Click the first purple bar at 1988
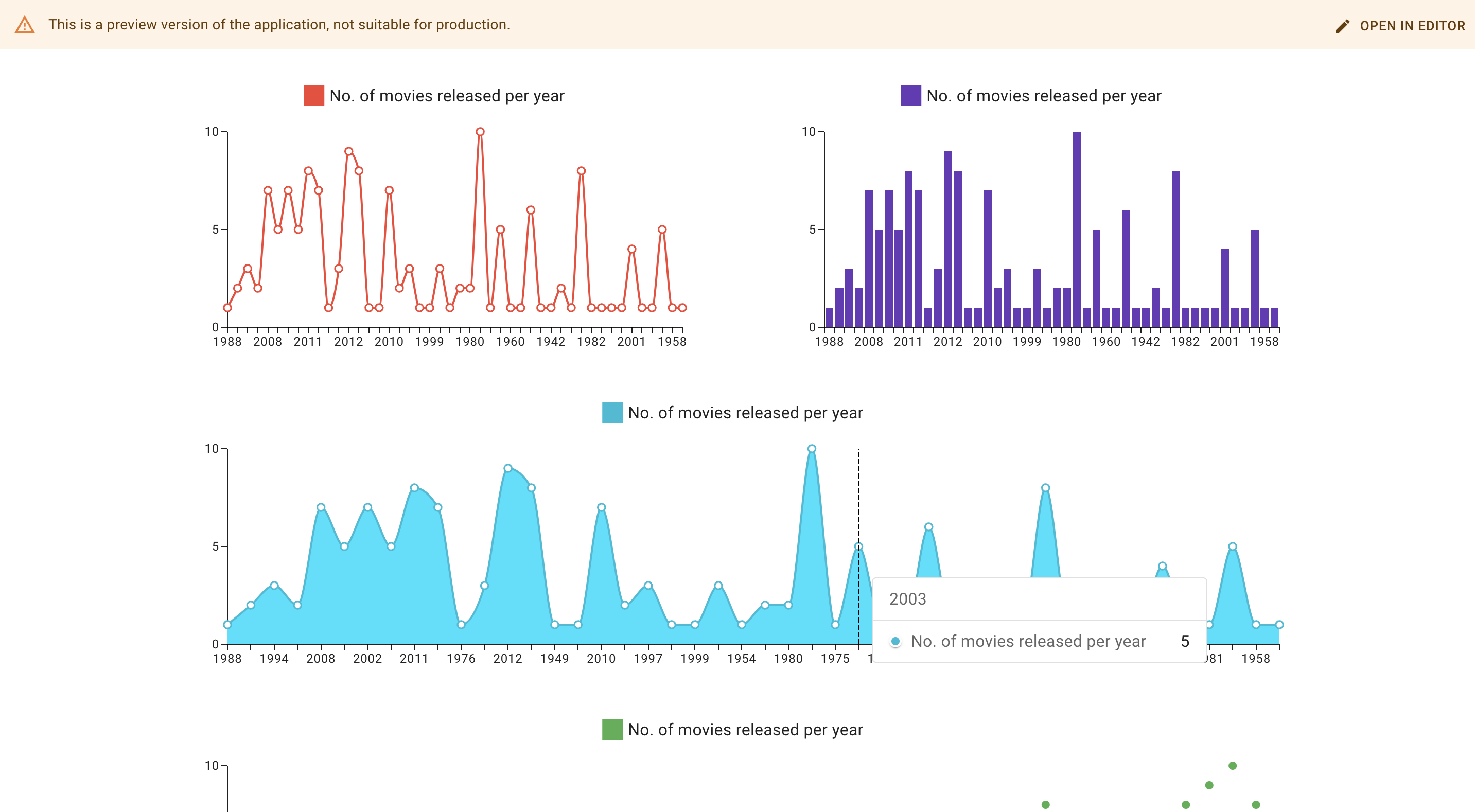This screenshot has width=1475, height=812. [x=829, y=317]
